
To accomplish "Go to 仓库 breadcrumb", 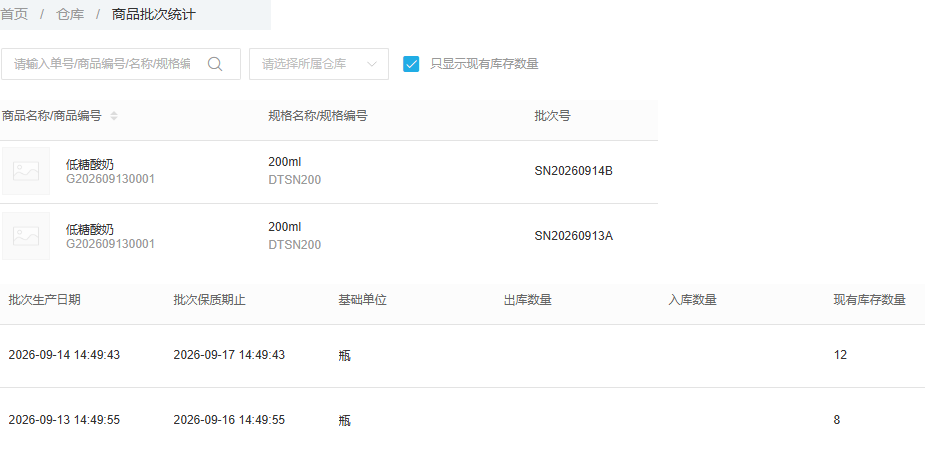I will pos(70,14).
